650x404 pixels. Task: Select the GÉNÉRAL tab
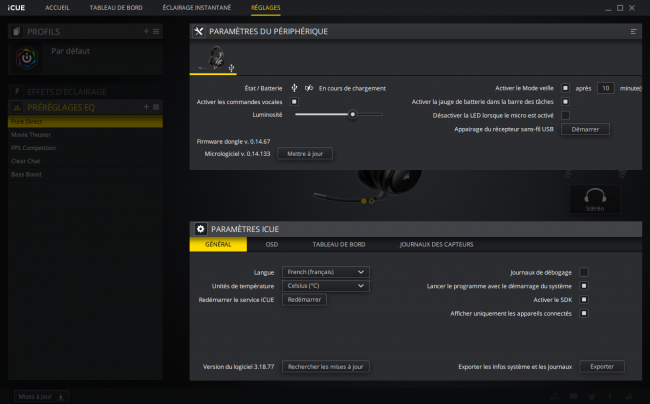(x=218, y=244)
